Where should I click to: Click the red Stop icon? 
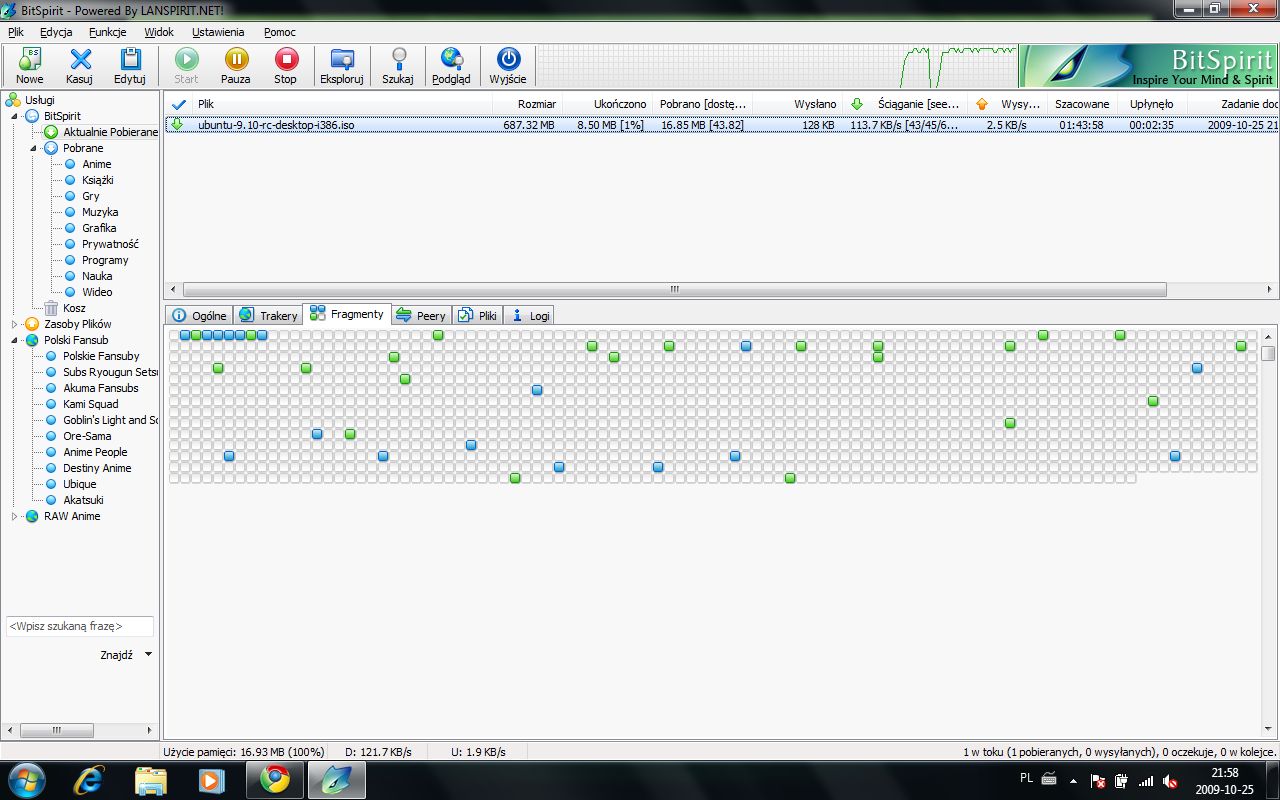(x=286, y=60)
